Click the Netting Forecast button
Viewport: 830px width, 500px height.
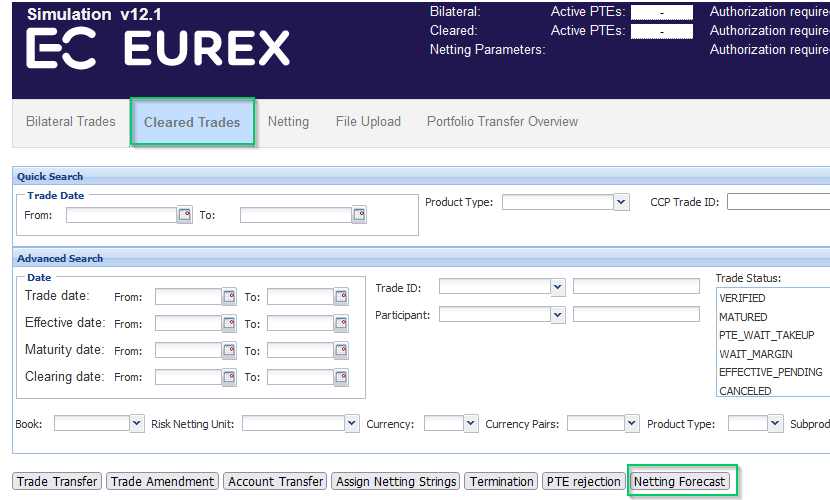tap(679, 481)
